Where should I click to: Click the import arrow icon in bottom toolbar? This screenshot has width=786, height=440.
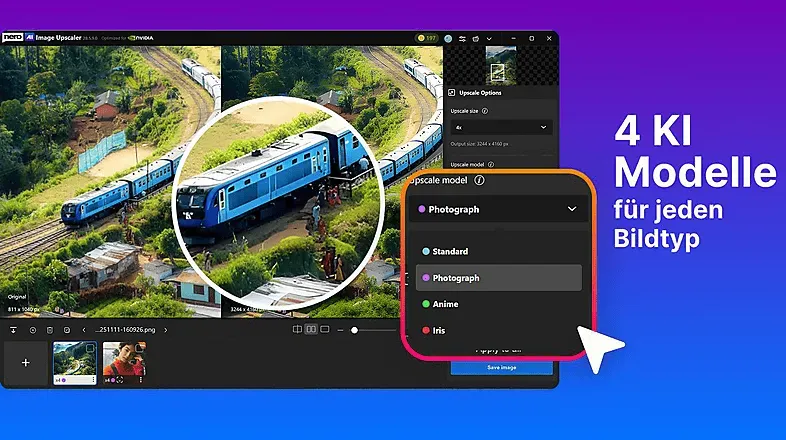tap(13, 330)
